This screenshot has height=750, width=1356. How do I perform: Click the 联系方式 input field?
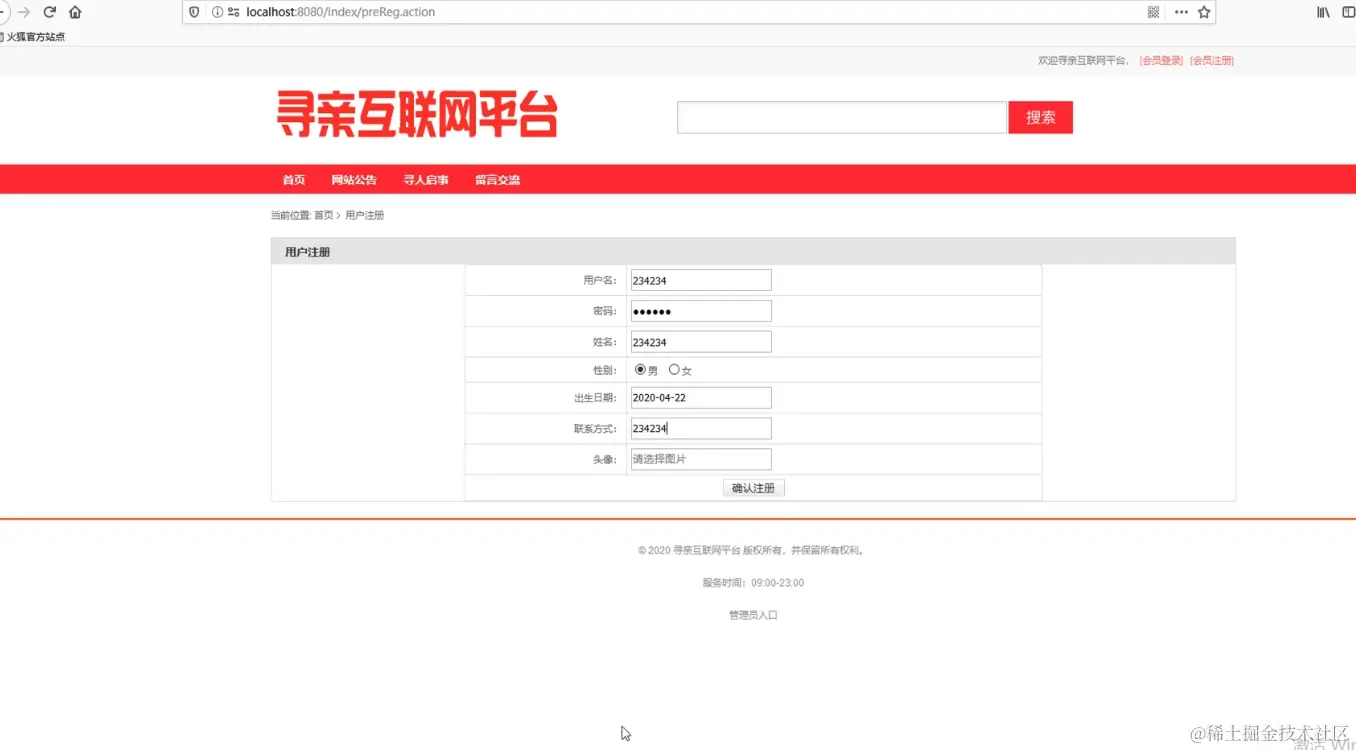click(x=700, y=428)
